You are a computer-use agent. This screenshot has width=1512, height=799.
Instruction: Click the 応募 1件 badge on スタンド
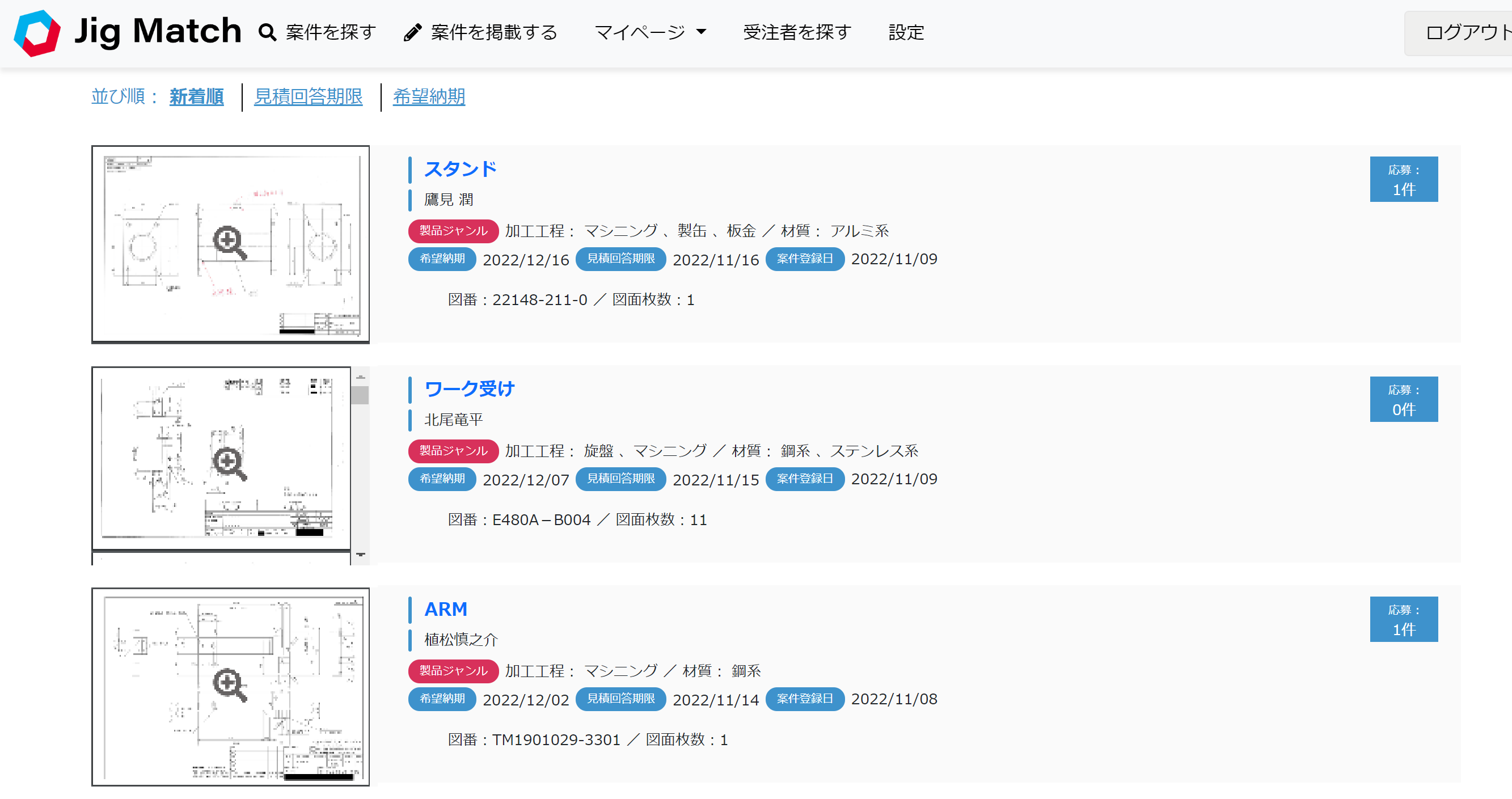[x=1404, y=179]
